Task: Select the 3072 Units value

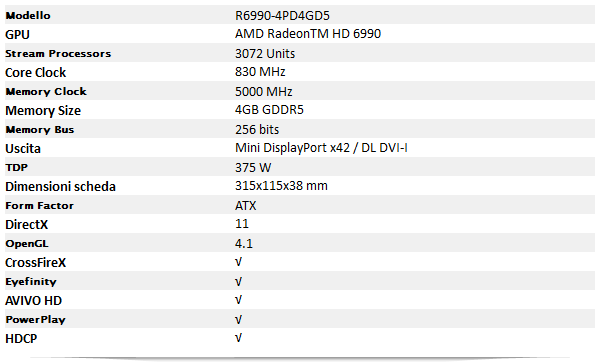Action: click(265, 53)
